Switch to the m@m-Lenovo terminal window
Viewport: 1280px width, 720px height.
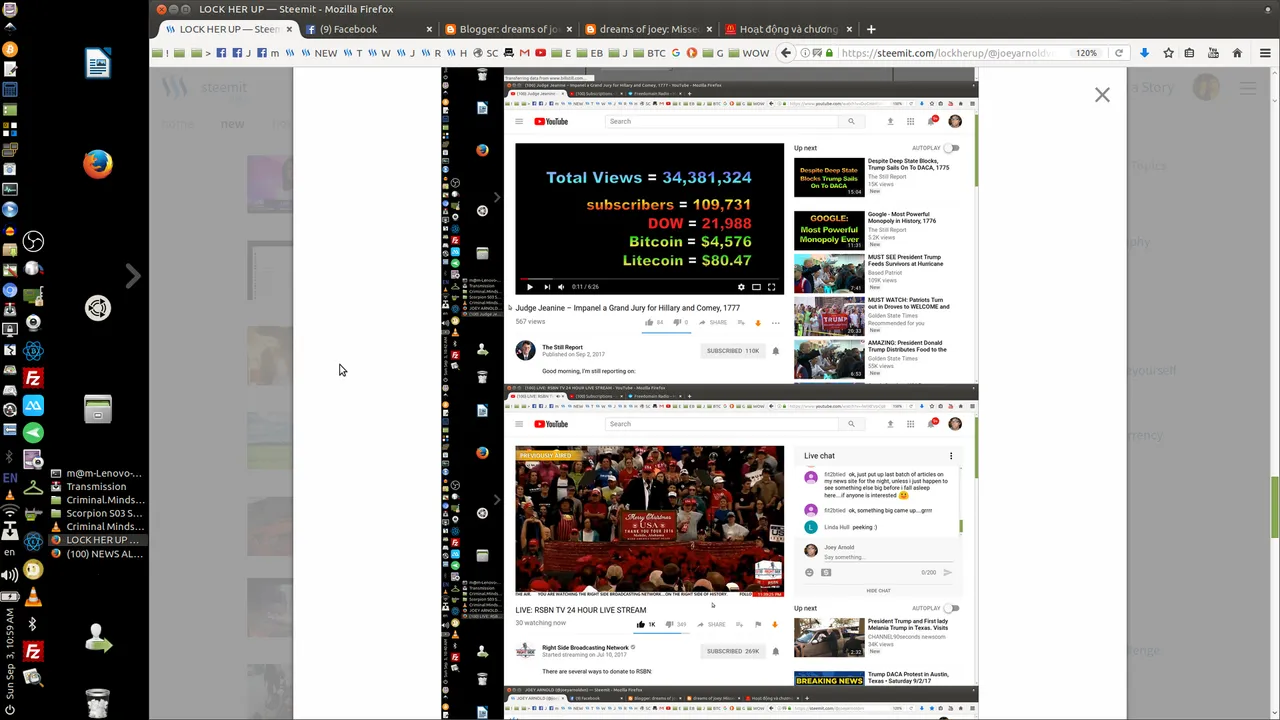pos(96,473)
